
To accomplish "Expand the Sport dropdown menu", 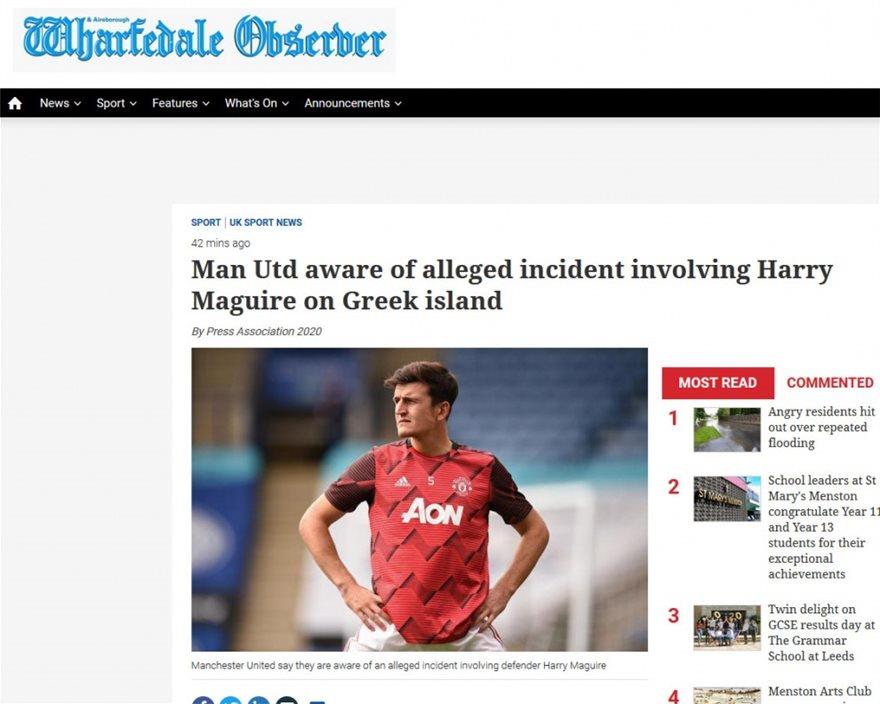I will click(x=116, y=103).
